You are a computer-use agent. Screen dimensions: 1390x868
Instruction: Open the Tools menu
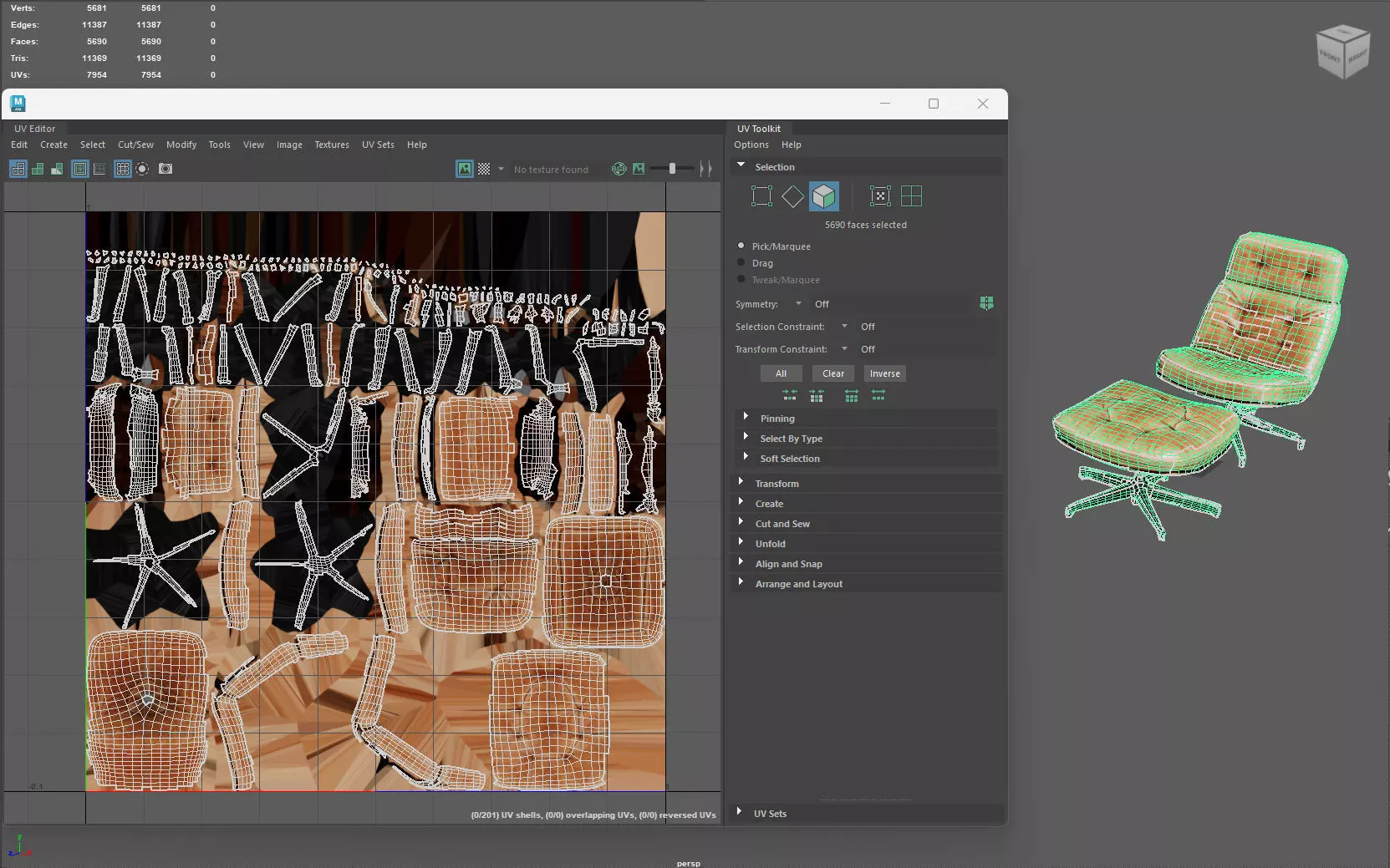point(219,145)
